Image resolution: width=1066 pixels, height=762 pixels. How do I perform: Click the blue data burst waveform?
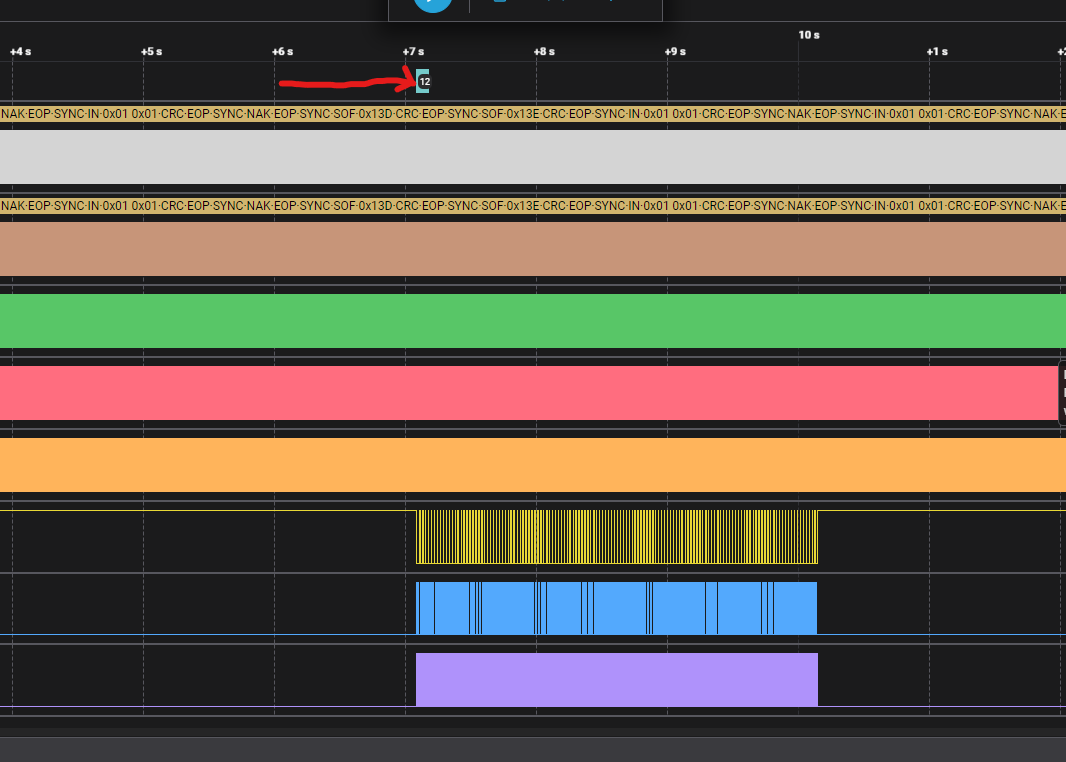tap(616, 608)
